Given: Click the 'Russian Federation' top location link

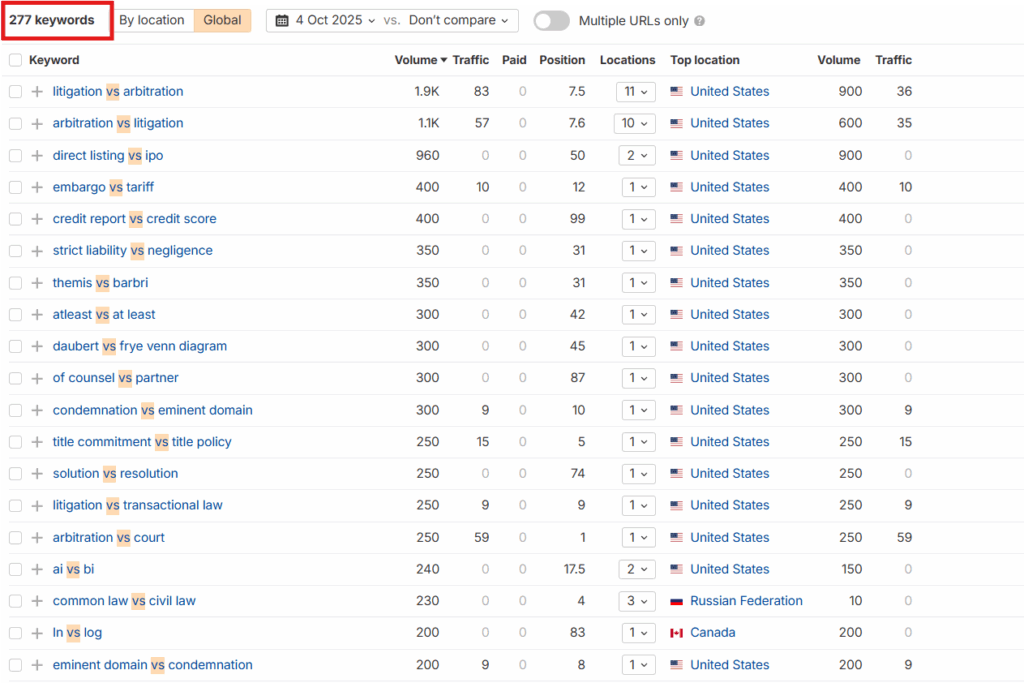Looking at the screenshot, I should (x=746, y=601).
